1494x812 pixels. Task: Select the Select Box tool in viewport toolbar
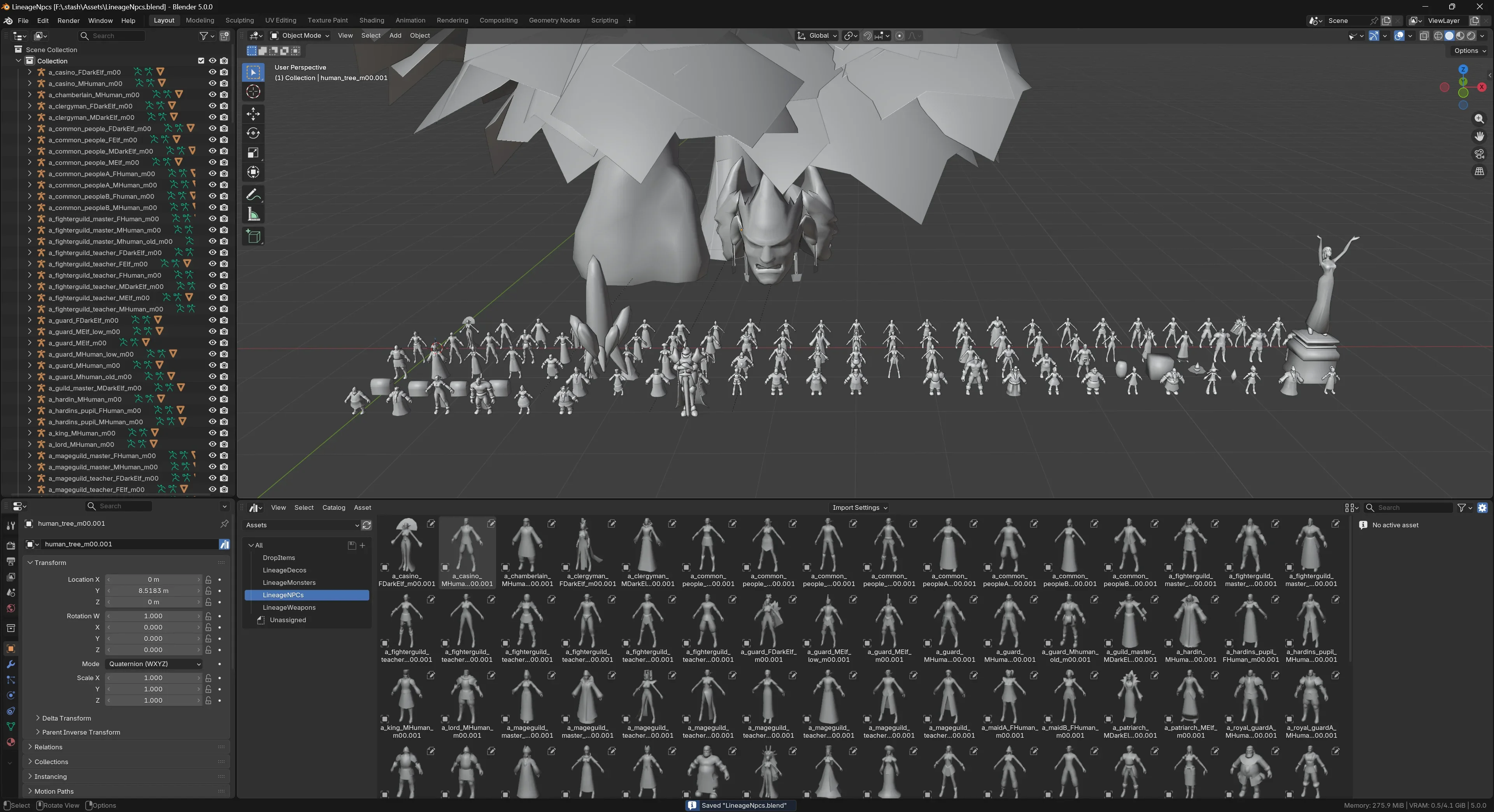[253, 72]
